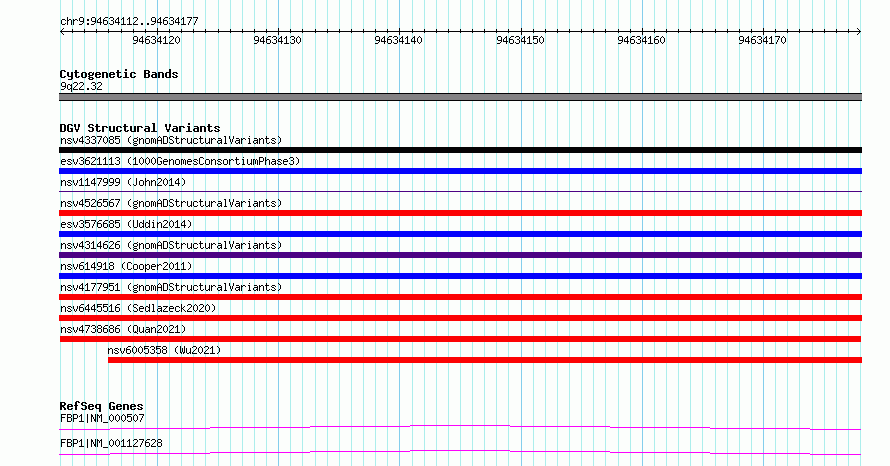Image resolution: width=890 pixels, height=466 pixels.
Task: Open gene FBP1|NM_001127628 label
Action: (111, 443)
